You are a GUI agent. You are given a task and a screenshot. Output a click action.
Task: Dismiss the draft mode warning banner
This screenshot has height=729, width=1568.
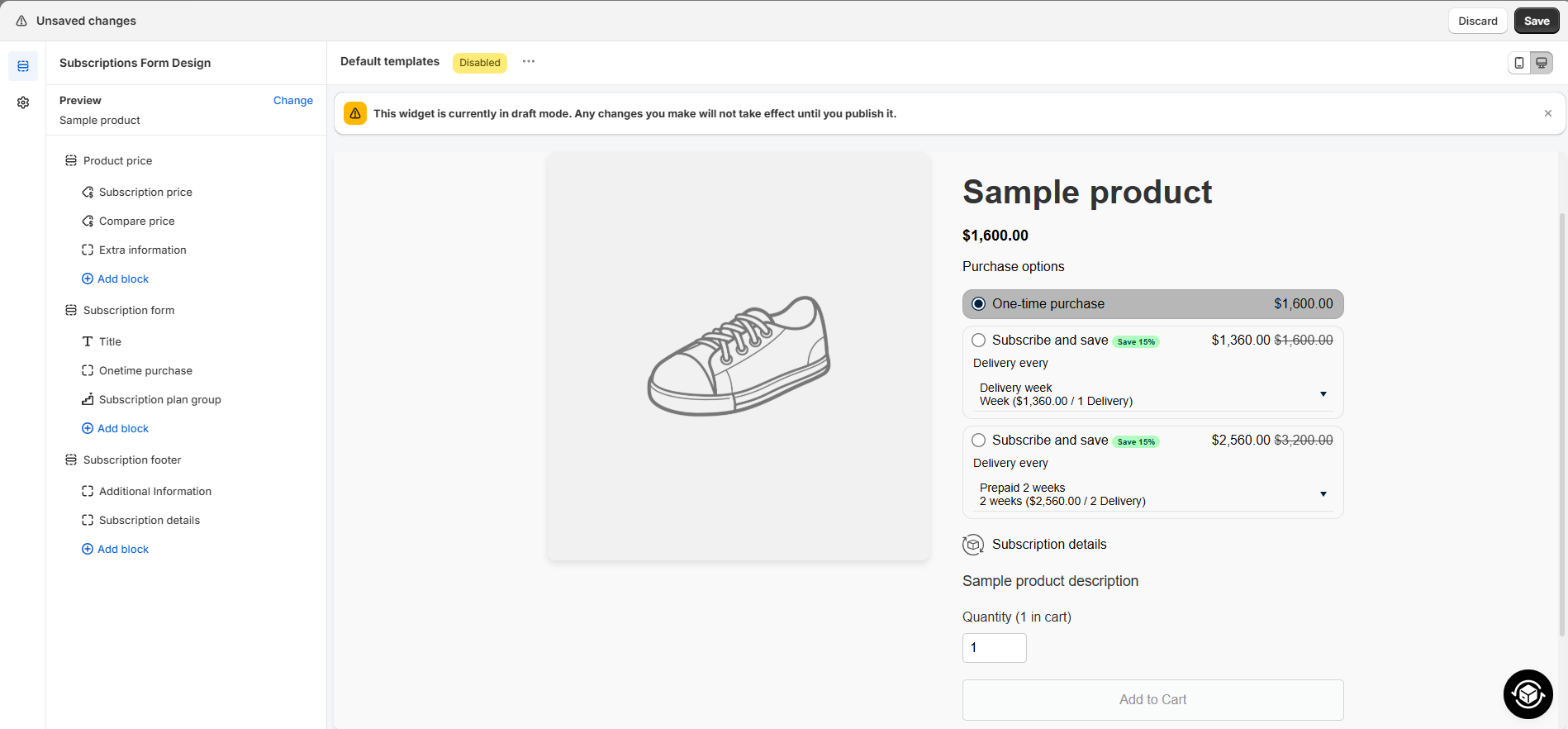click(x=1548, y=113)
